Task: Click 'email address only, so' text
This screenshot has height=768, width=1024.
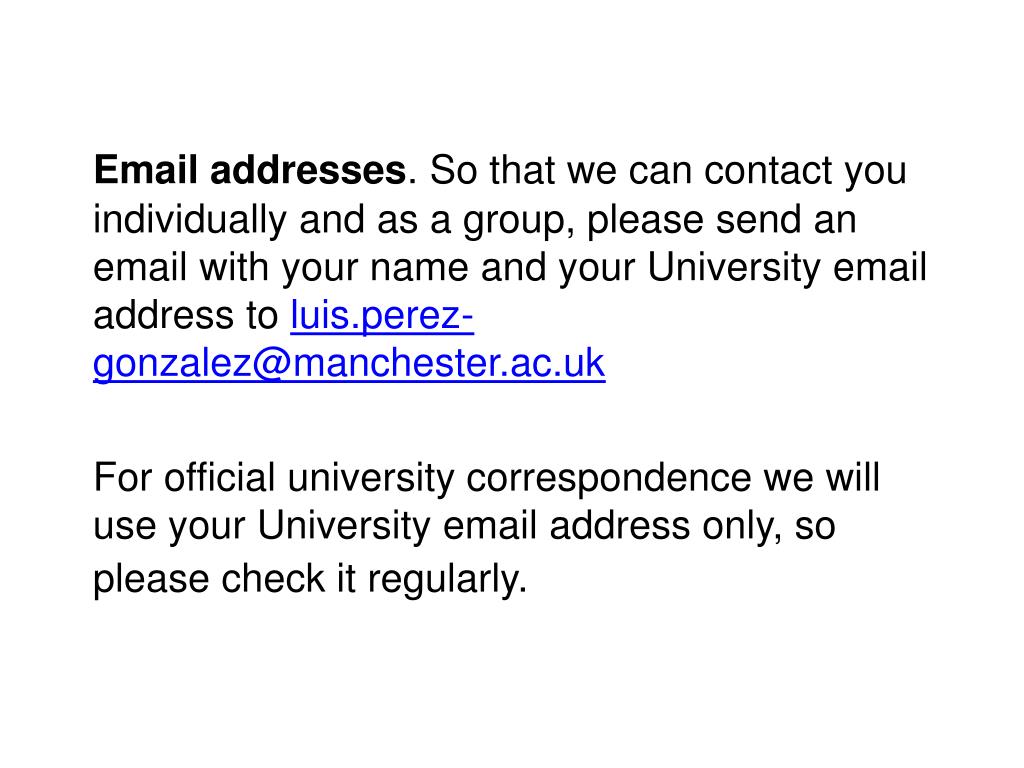Action: 639,526
